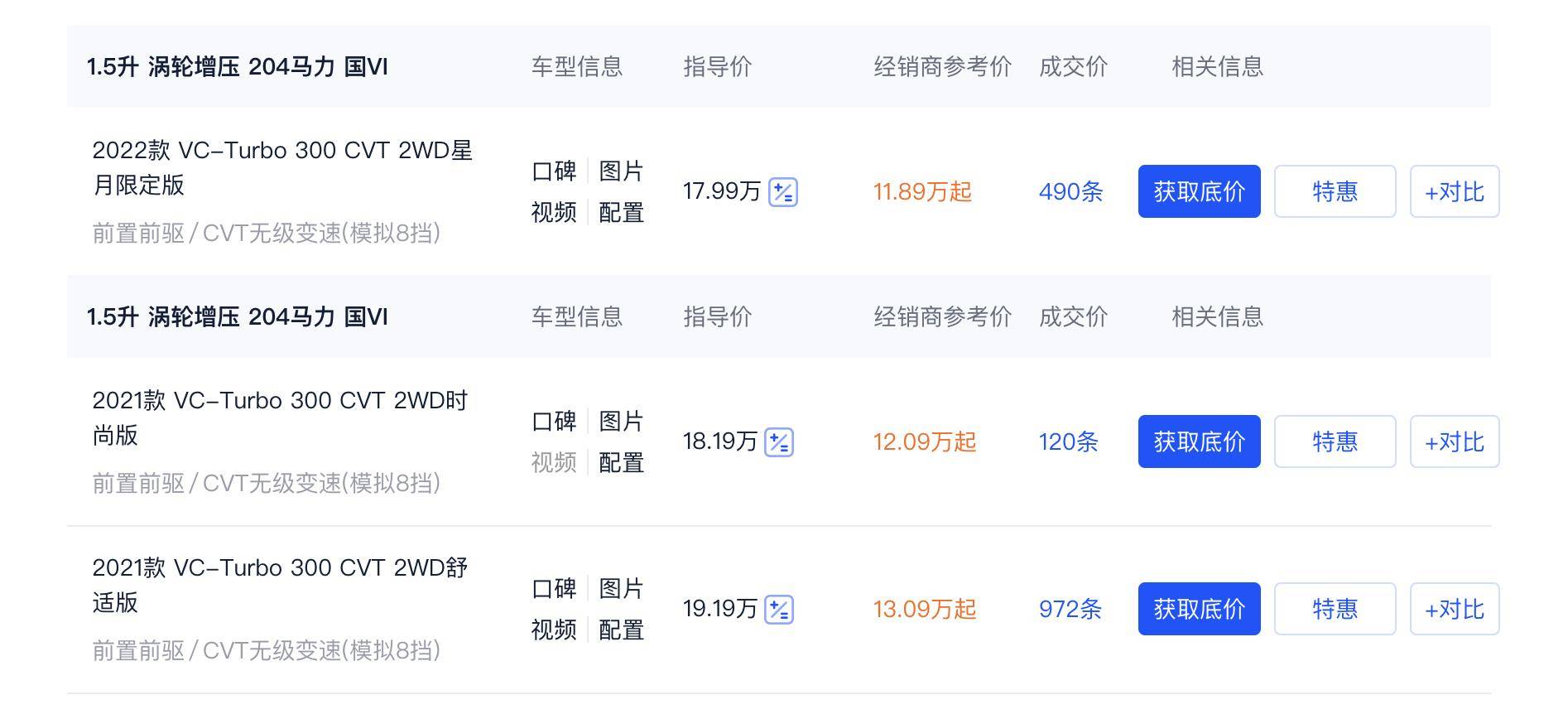View 972条 transaction prices
This screenshot has height=714, width=1568.
[1070, 610]
